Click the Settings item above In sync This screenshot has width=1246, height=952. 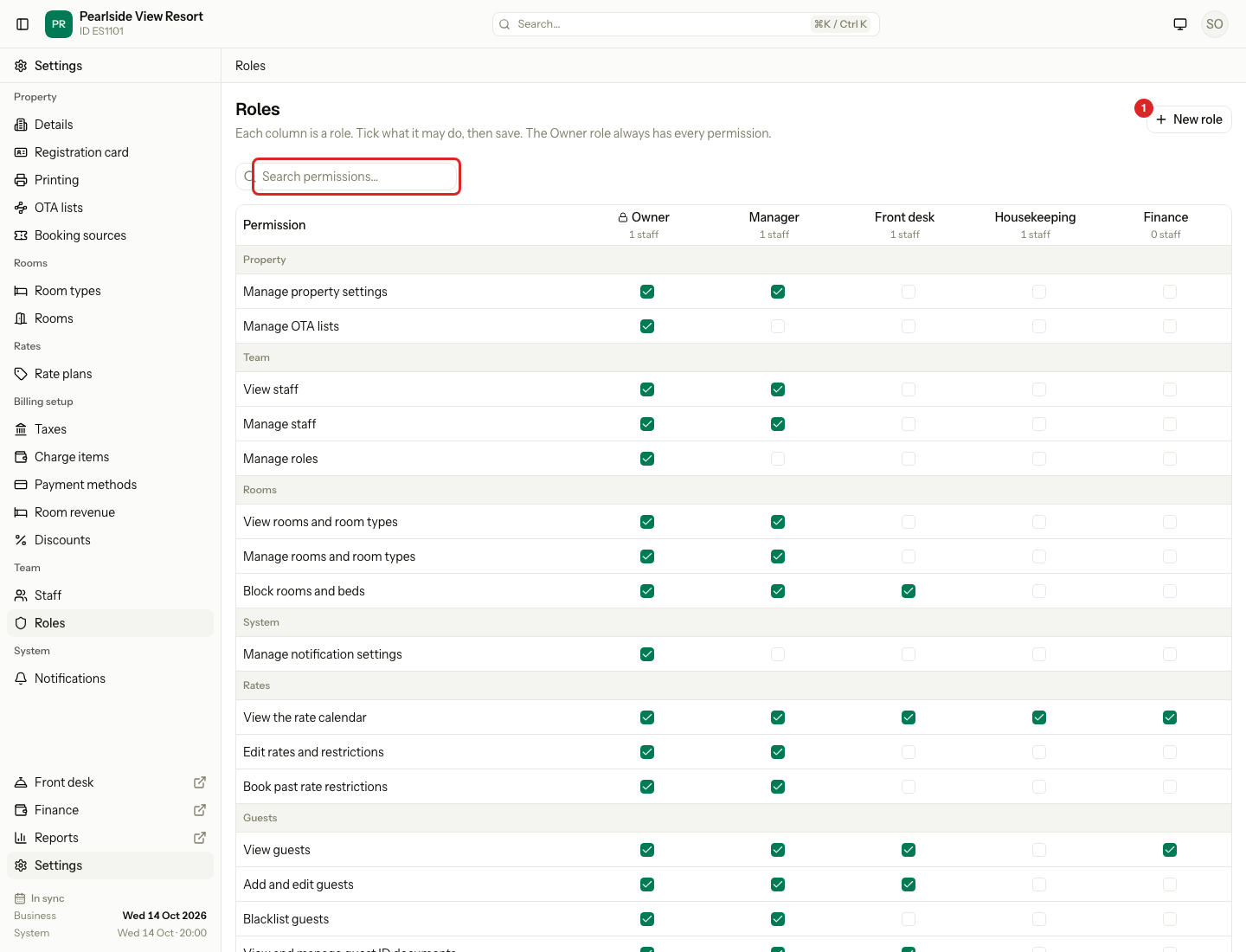(x=110, y=865)
